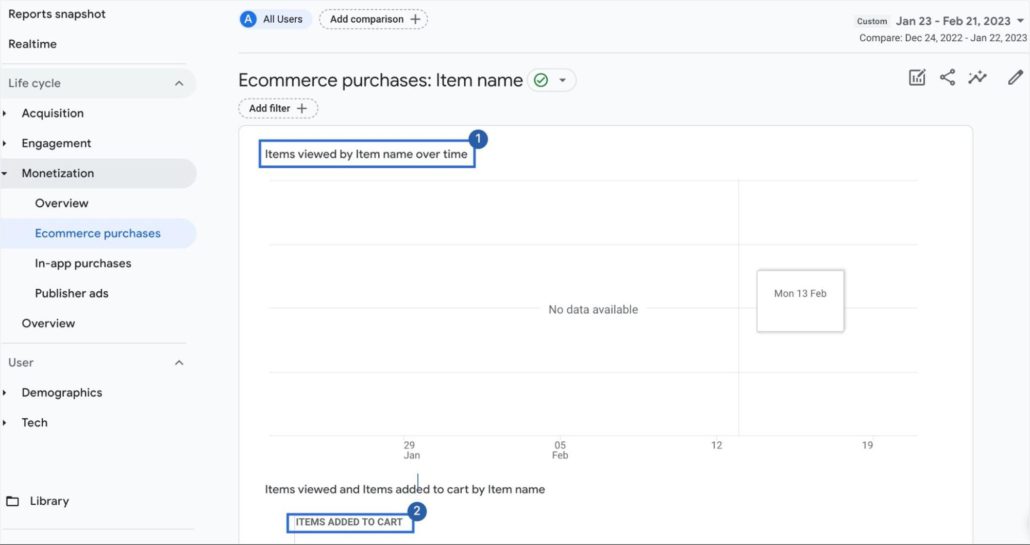Click the No data available message
This screenshot has width=1030, height=545.
point(593,309)
